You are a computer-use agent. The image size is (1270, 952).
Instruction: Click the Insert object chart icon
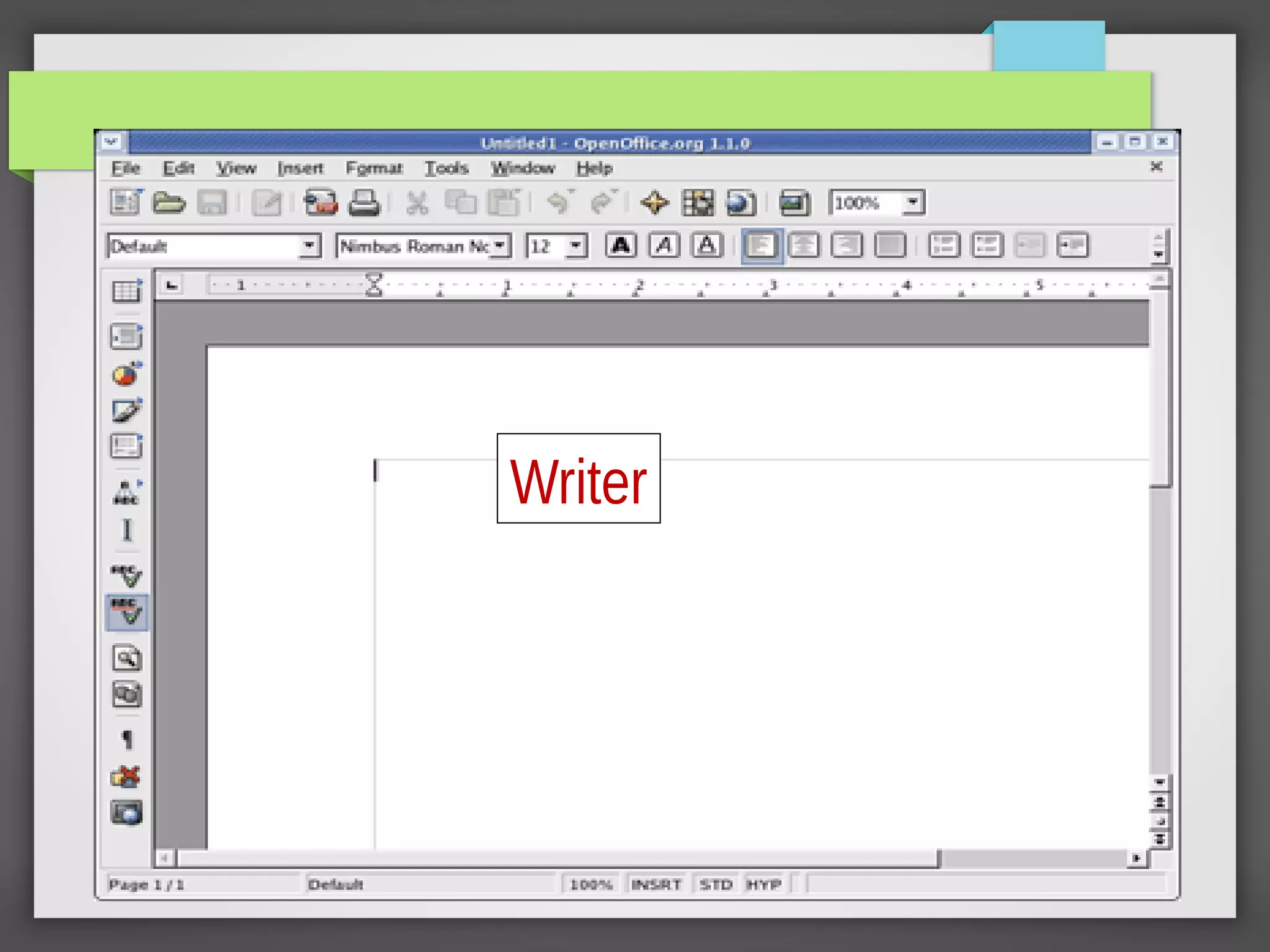point(127,374)
